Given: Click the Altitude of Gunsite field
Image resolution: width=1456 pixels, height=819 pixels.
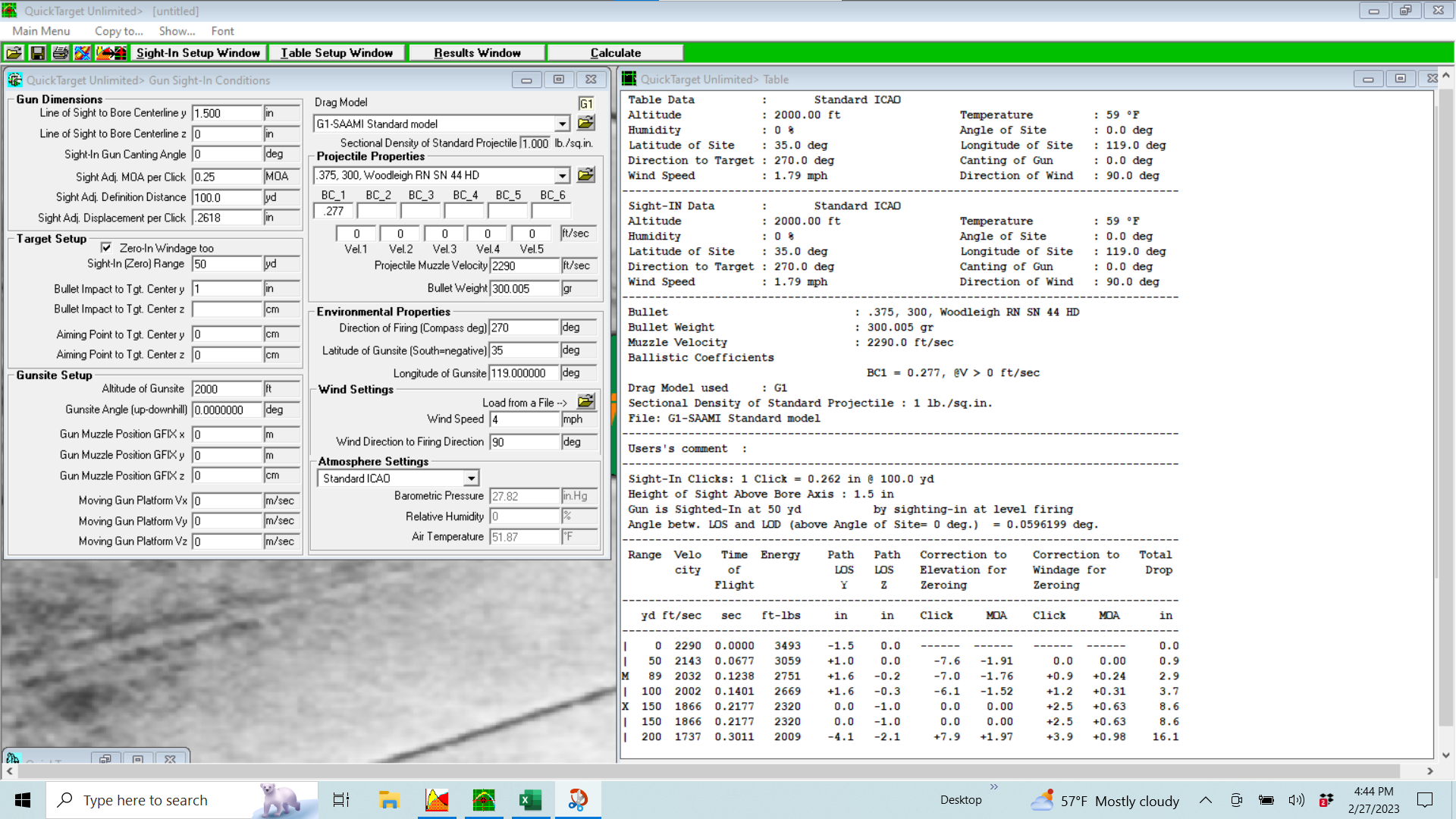Looking at the screenshot, I should (x=227, y=389).
